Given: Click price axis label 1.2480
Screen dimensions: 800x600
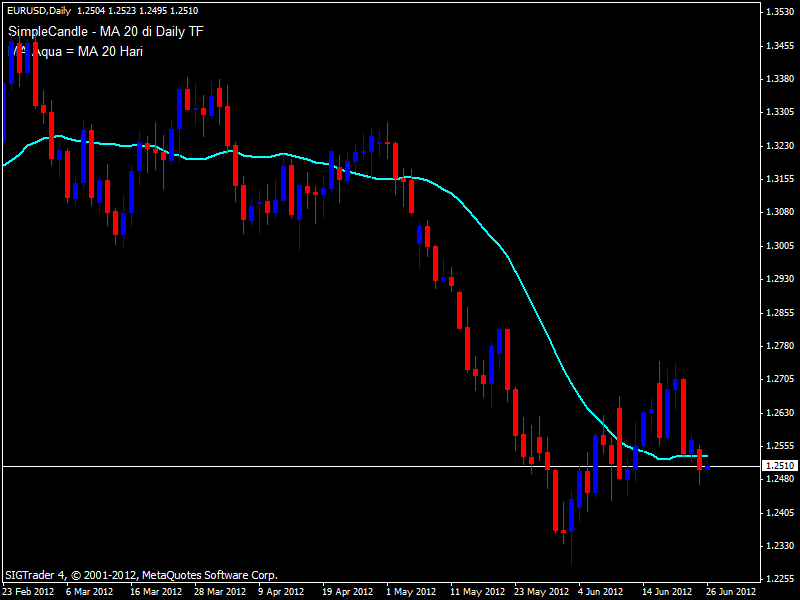Looking at the screenshot, I should click(x=780, y=479).
